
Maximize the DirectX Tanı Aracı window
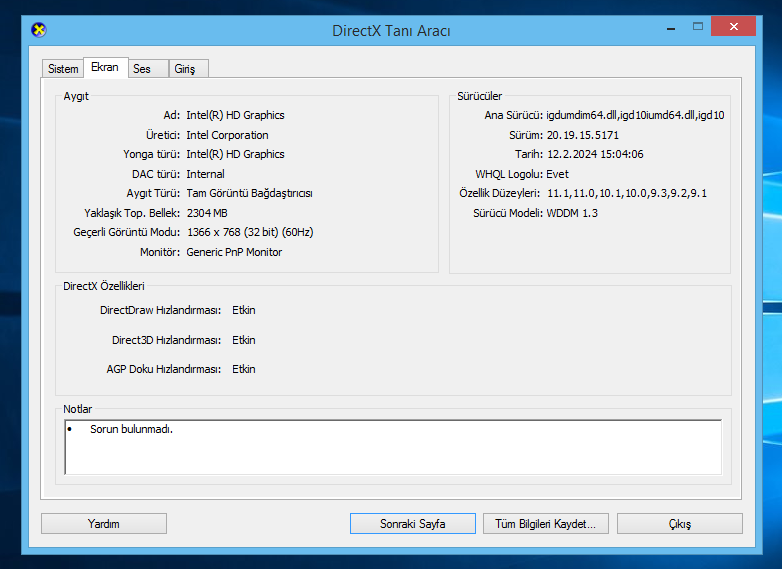click(698, 26)
